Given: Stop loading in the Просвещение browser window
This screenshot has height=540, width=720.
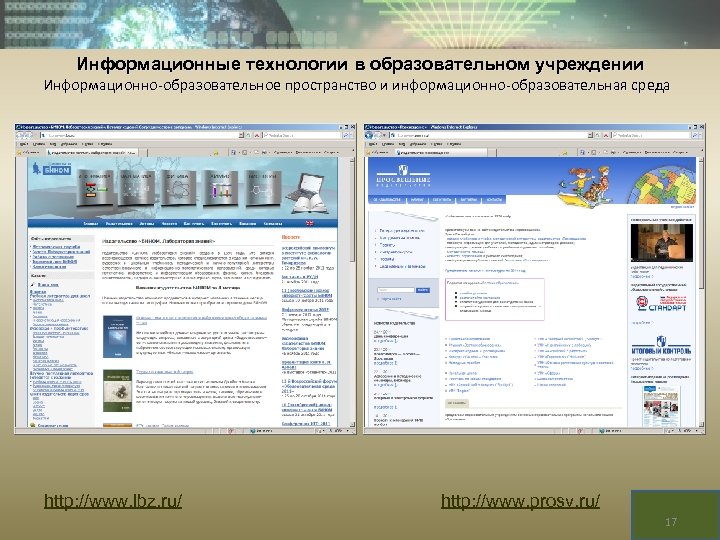Looking at the screenshot, I should click(x=606, y=135).
